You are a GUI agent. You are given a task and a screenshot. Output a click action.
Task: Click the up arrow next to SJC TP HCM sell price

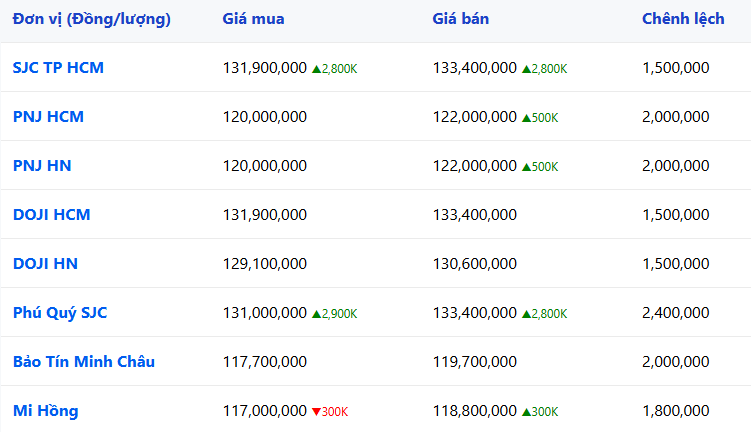tap(527, 69)
